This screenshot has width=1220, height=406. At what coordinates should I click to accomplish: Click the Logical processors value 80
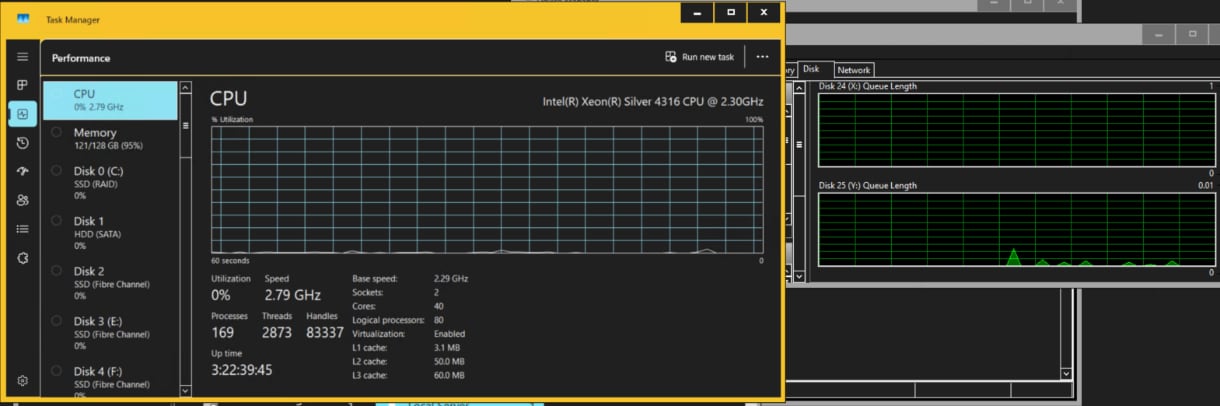coord(438,320)
